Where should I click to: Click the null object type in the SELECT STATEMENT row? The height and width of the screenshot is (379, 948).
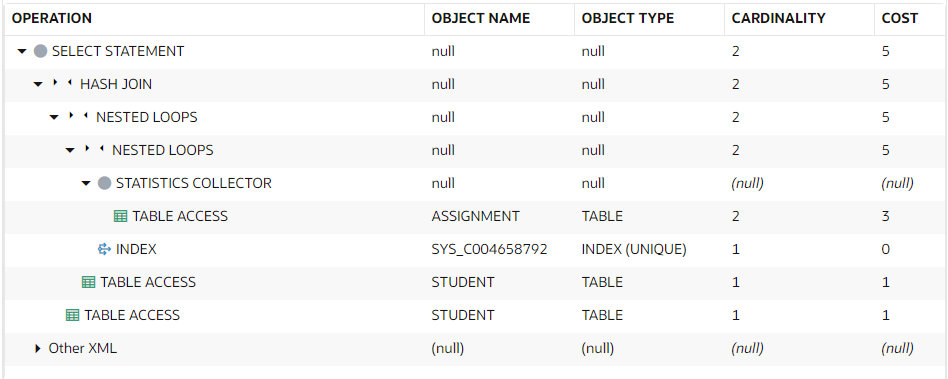point(593,51)
